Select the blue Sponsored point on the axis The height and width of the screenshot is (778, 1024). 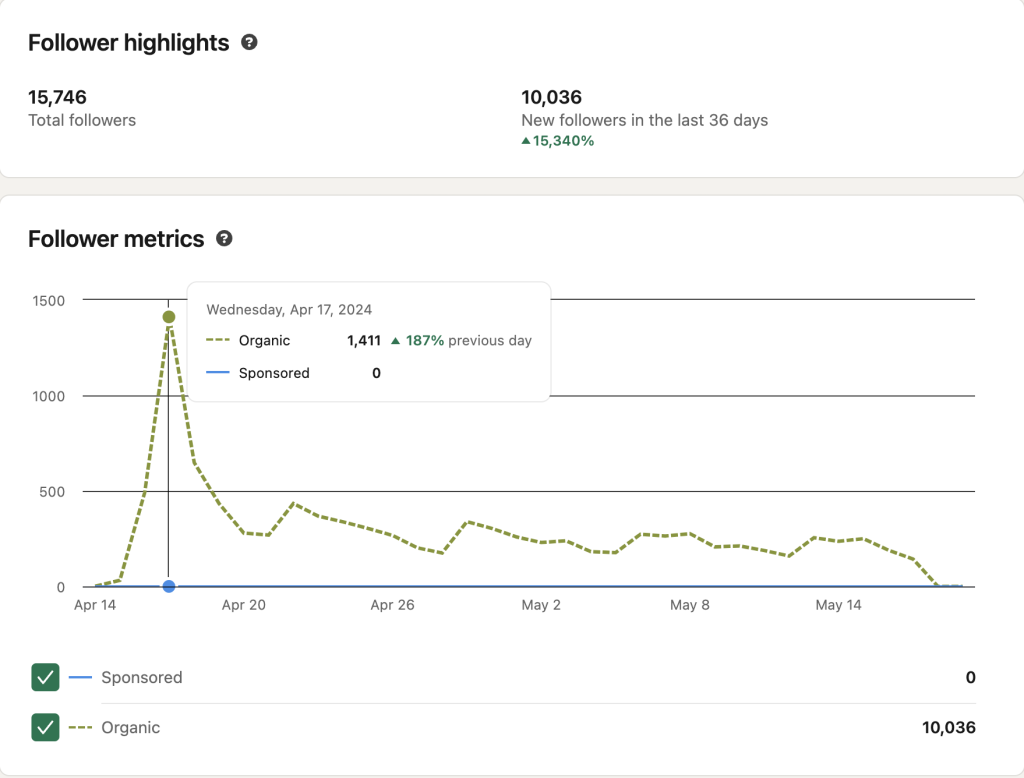pos(168,587)
